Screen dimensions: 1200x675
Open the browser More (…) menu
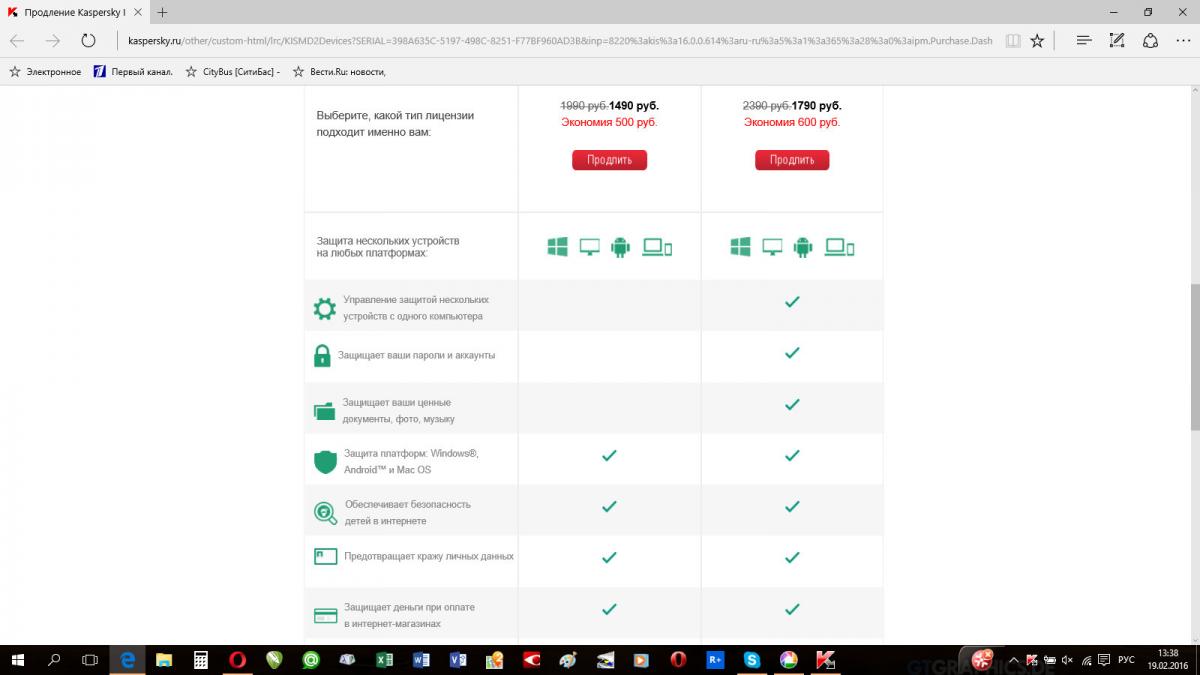(x=1185, y=41)
